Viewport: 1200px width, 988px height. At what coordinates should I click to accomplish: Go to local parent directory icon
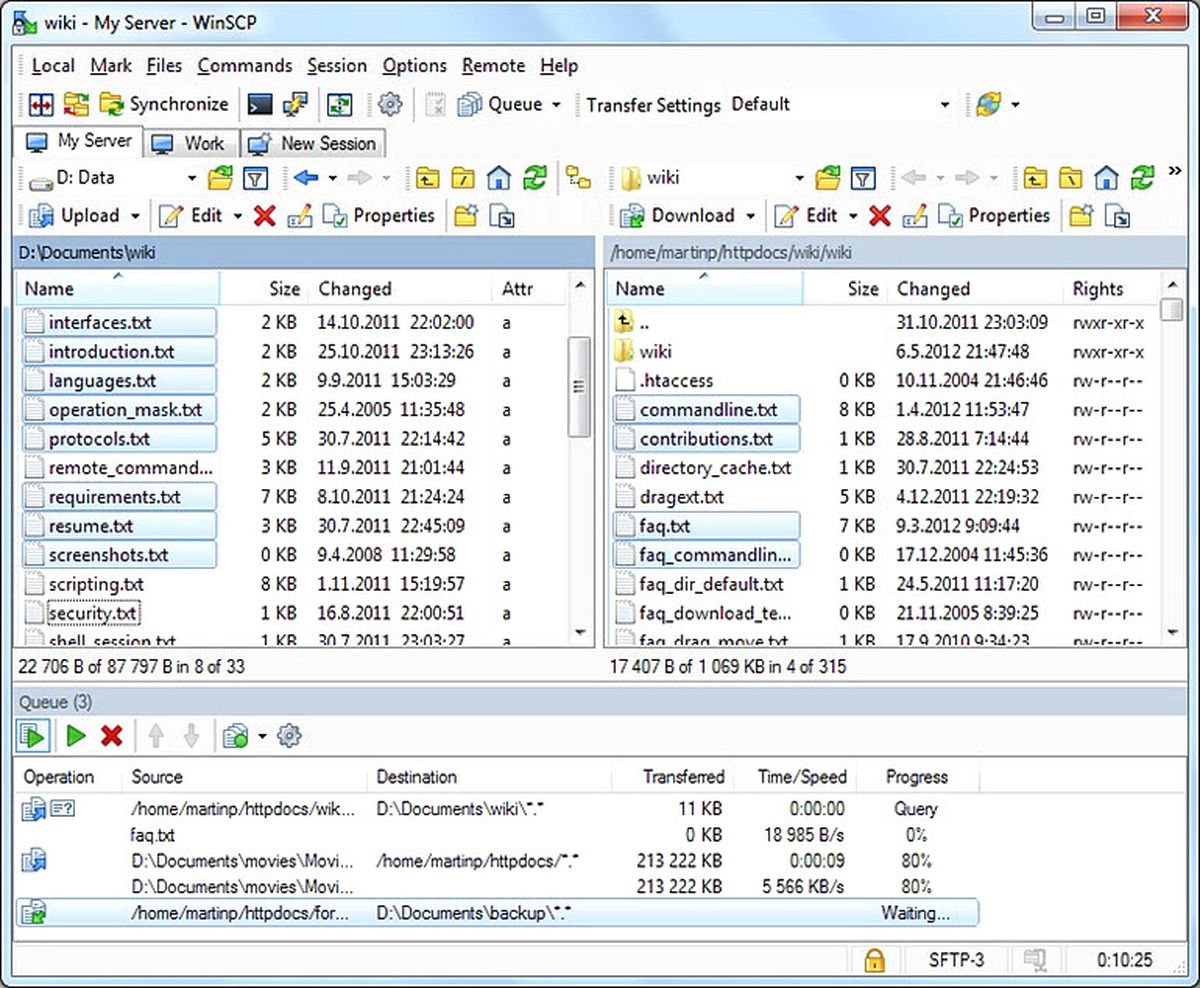pyautogui.click(x=428, y=178)
